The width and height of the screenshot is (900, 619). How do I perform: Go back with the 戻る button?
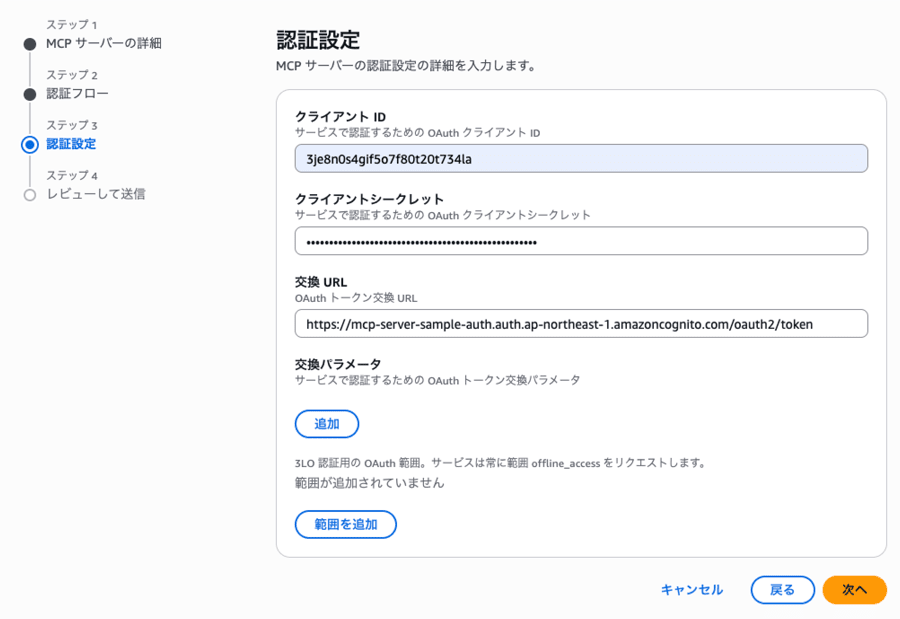coord(782,590)
